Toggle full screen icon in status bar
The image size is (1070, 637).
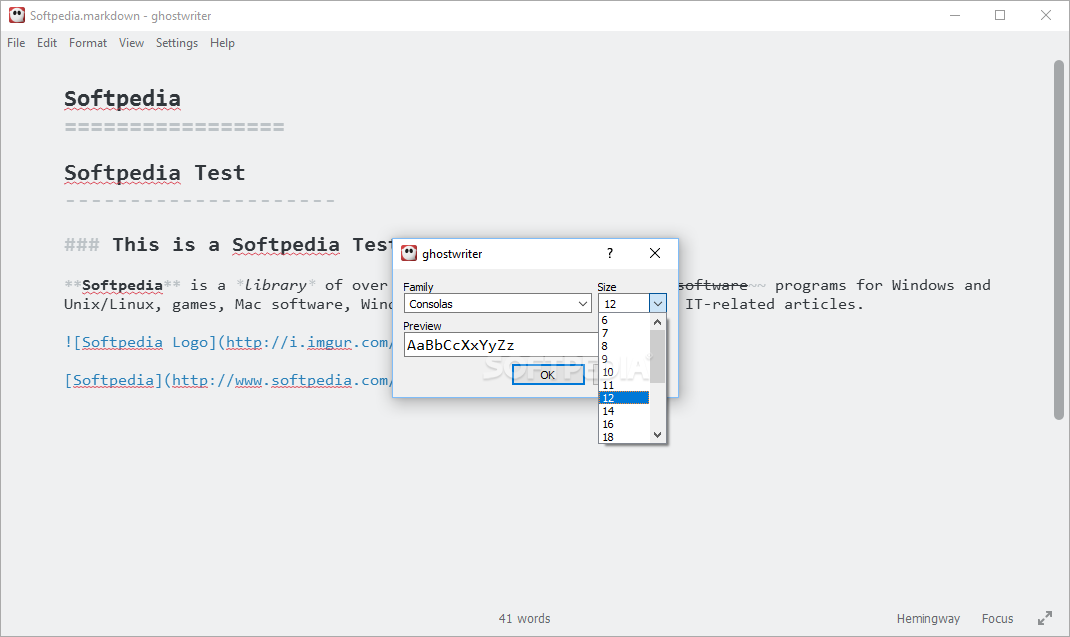coord(1045,619)
